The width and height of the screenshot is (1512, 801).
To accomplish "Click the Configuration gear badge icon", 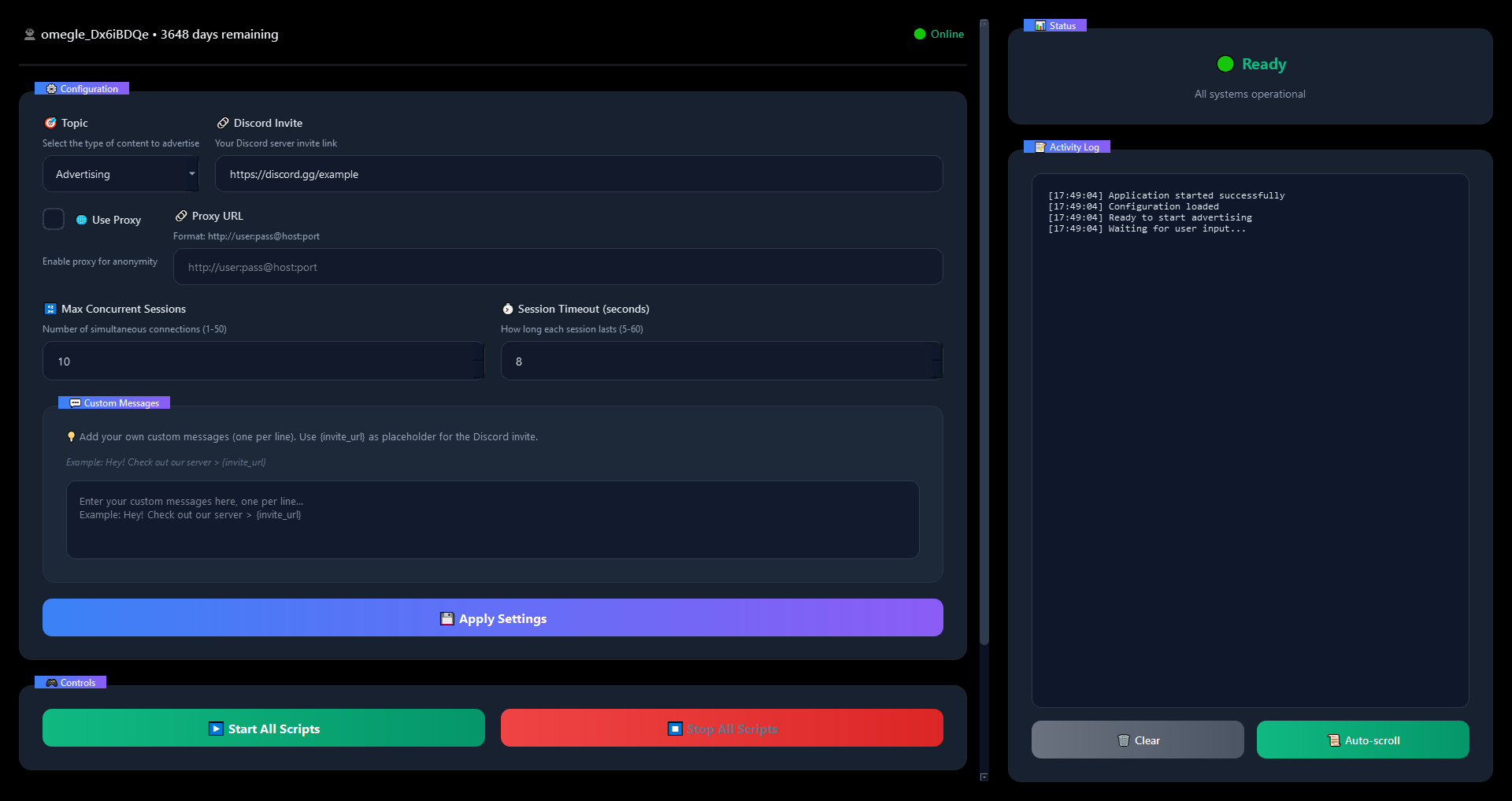I will (51, 88).
